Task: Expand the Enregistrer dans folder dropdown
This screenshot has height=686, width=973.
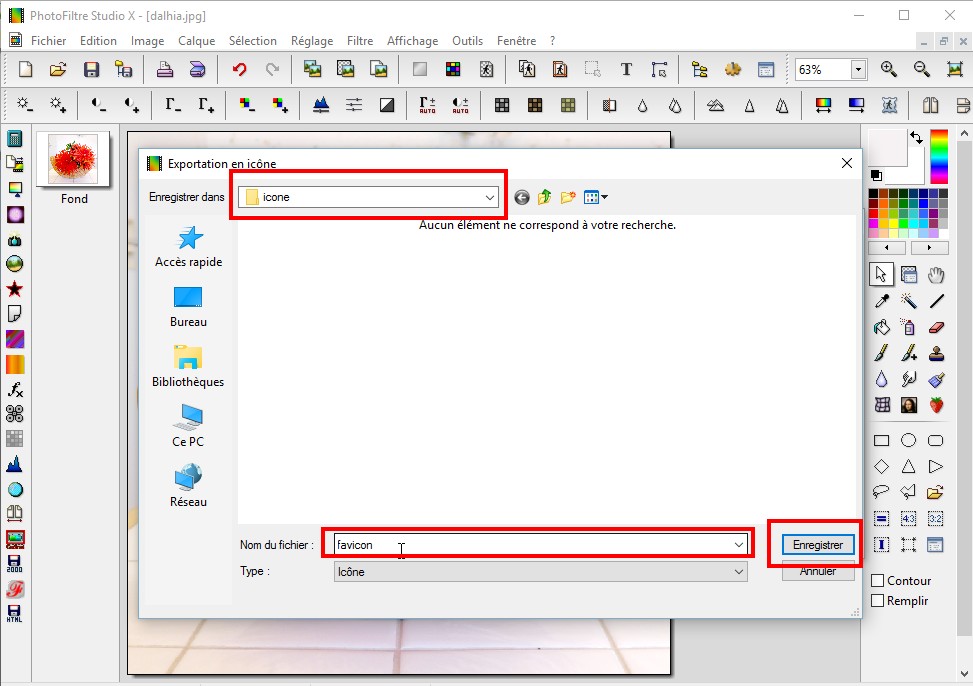Action: pos(490,197)
